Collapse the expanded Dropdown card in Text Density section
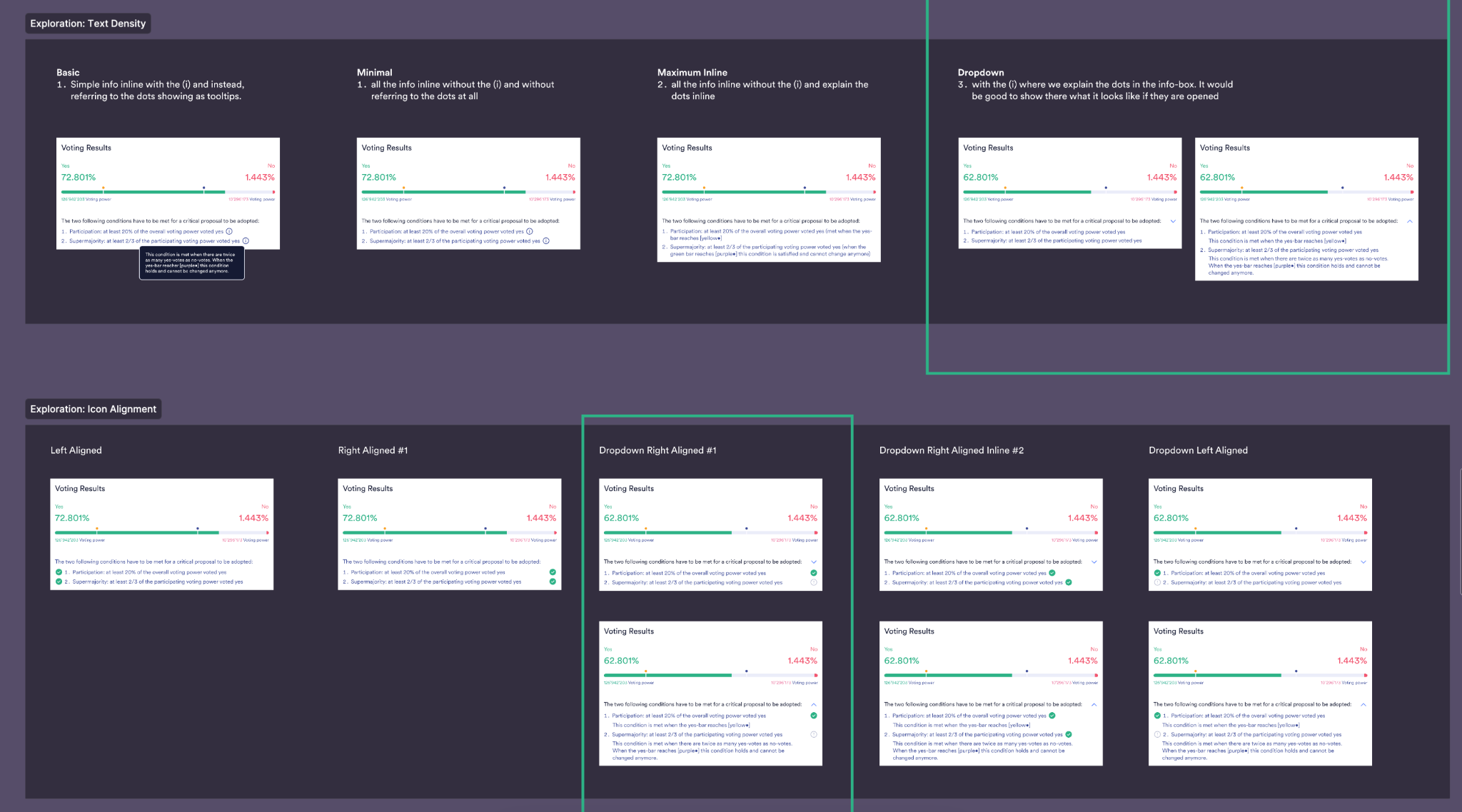Screen dimensions: 1462x812 pyautogui.click(x=1410, y=221)
